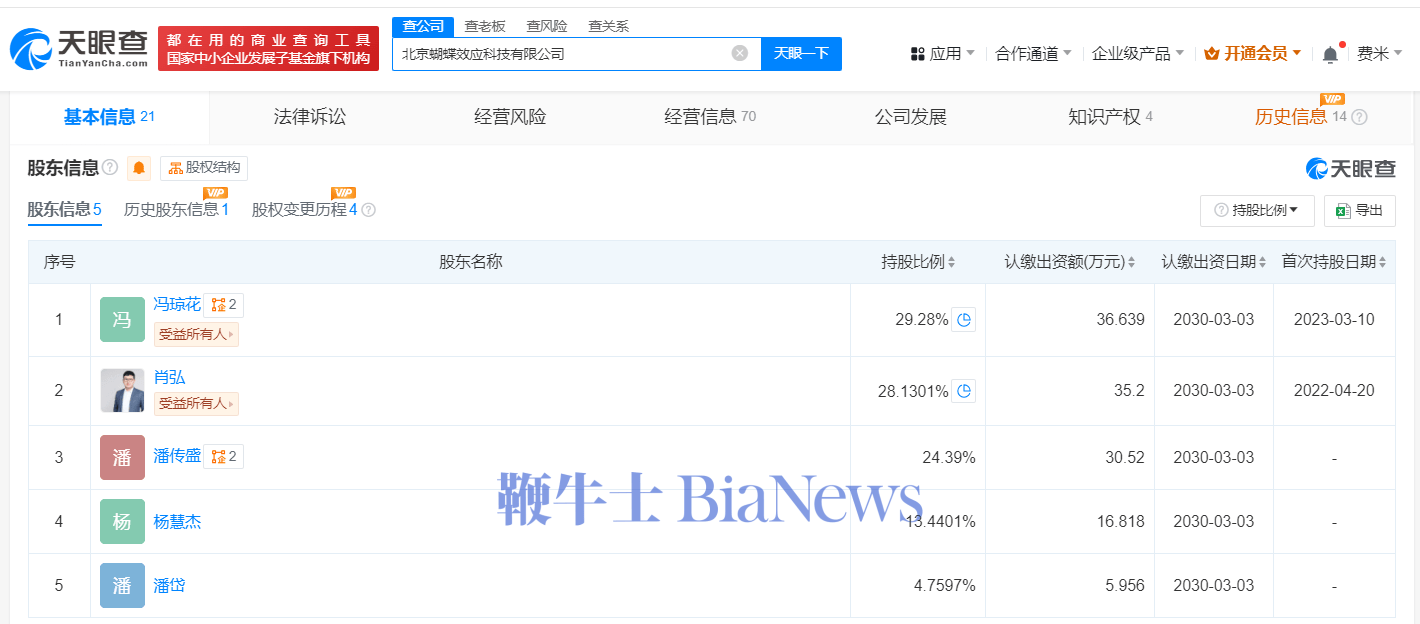Switch to 查关系 search tab
This screenshot has height=624, width=1420.
tap(609, 26)
